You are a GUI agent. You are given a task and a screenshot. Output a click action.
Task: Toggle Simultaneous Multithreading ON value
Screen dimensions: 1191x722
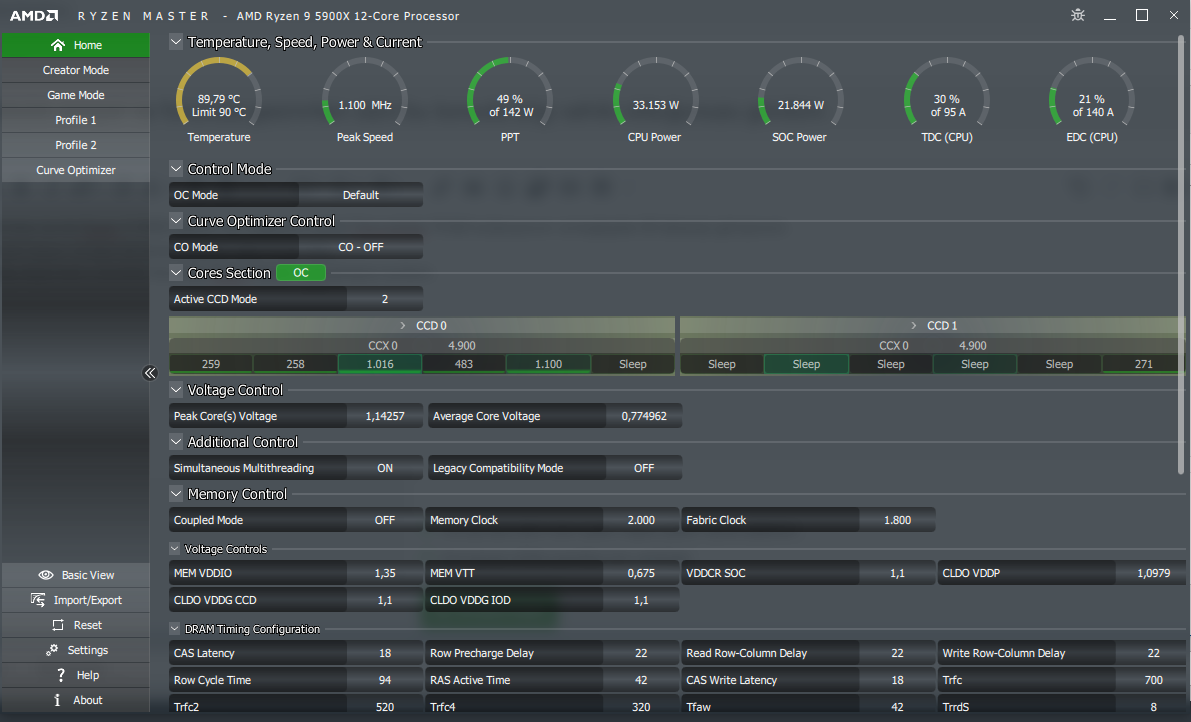click(385, 468)
